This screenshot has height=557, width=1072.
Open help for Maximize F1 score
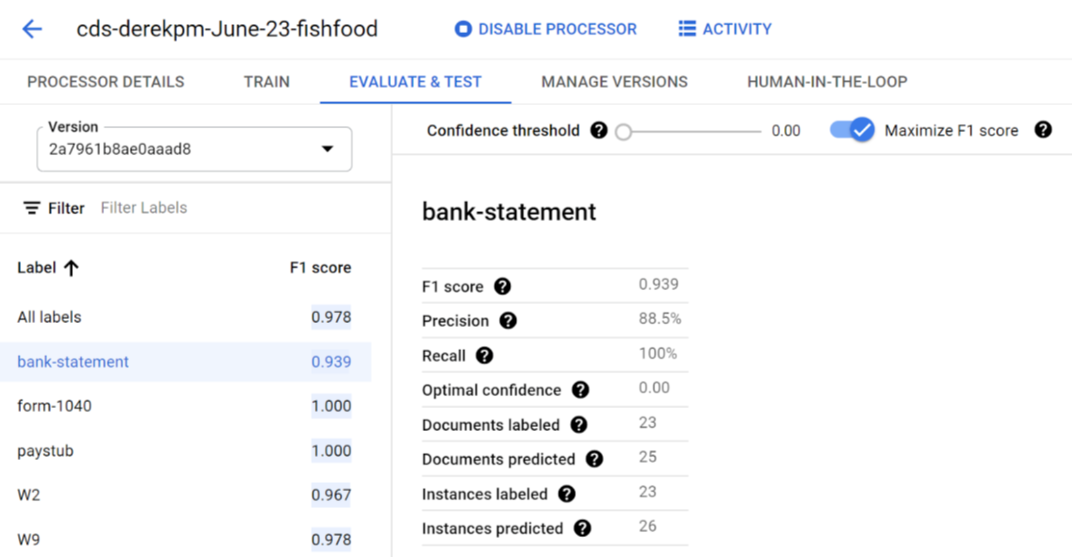coord(1043,129)
